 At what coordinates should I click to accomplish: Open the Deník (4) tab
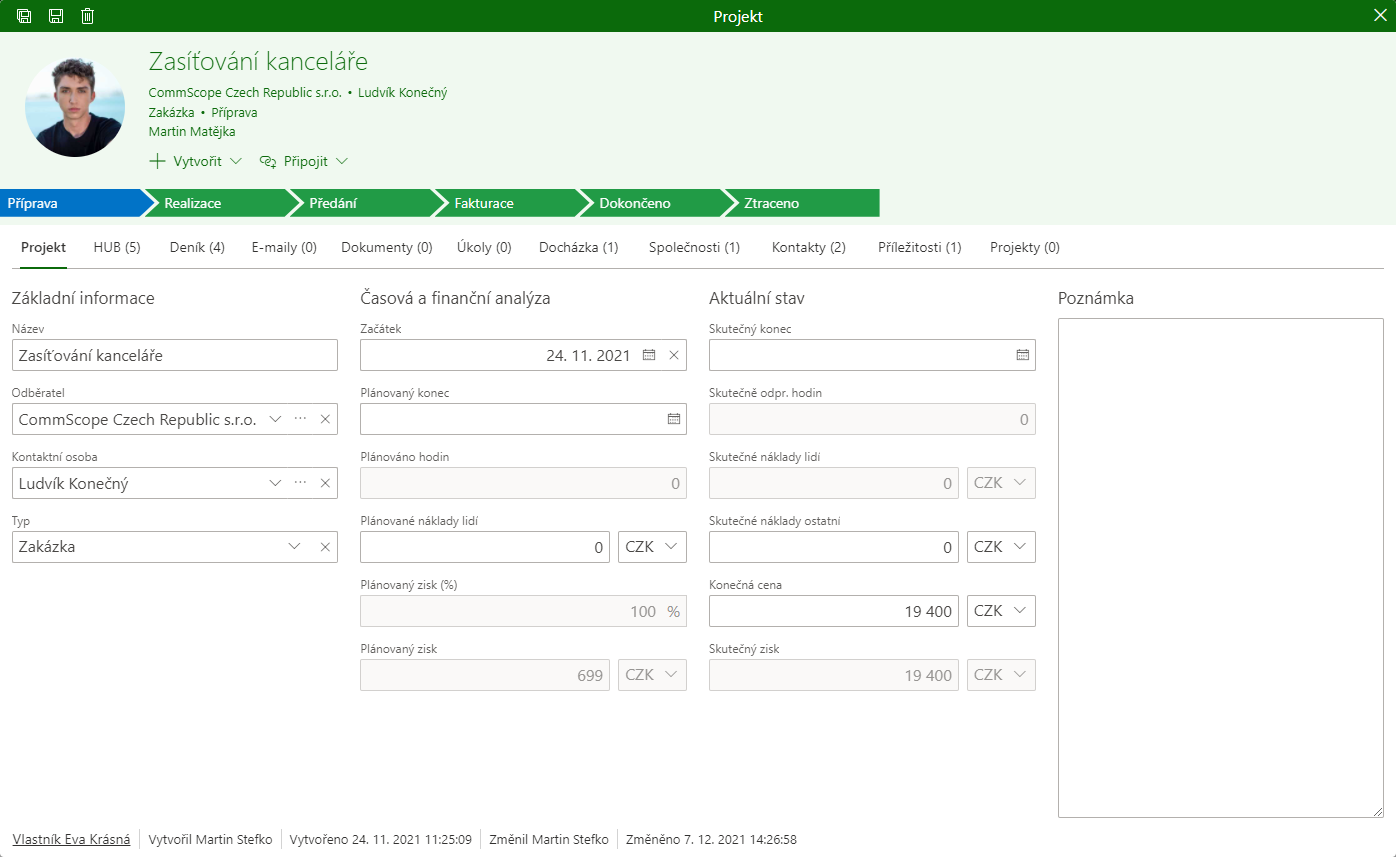(197, 247)
